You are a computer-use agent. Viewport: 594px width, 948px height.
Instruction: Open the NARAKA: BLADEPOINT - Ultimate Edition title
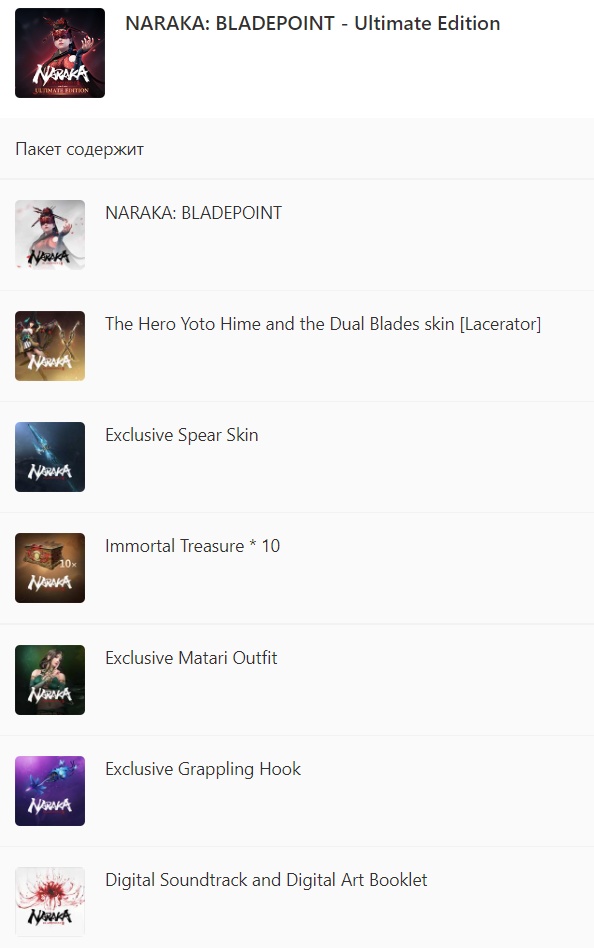click(312, 24)
